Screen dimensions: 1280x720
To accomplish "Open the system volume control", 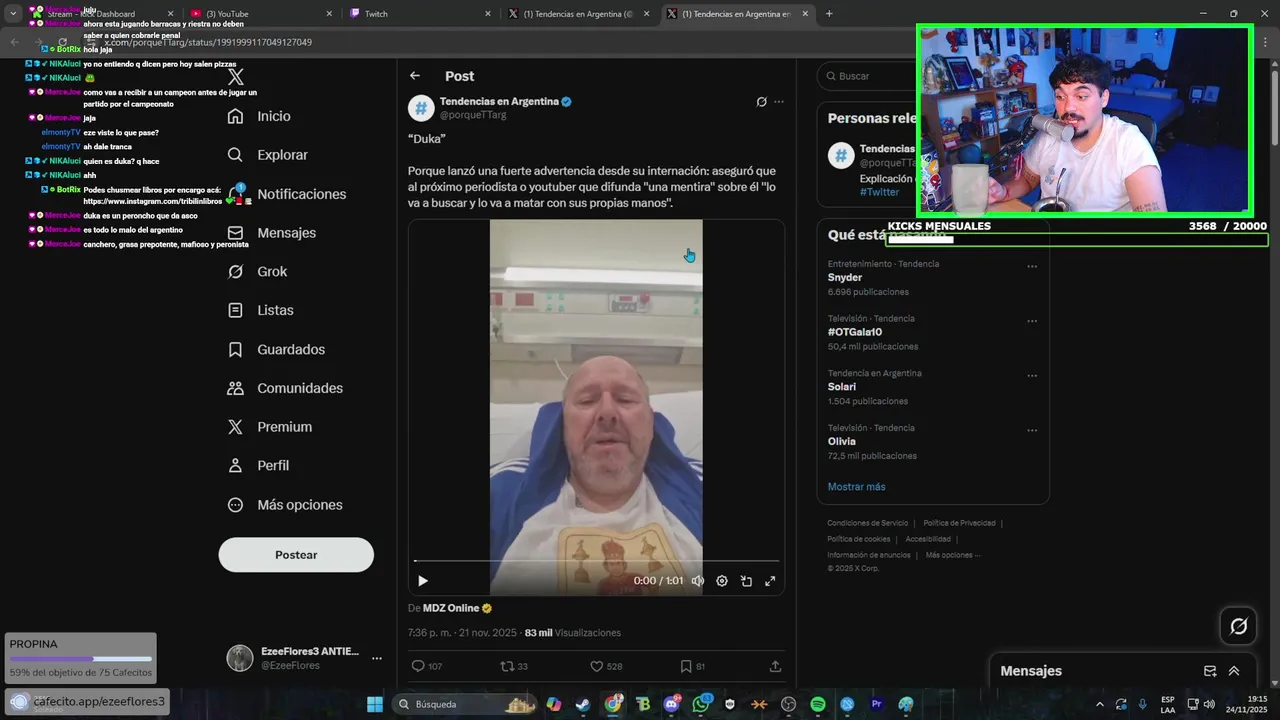I will click(x=1209, y=704).
